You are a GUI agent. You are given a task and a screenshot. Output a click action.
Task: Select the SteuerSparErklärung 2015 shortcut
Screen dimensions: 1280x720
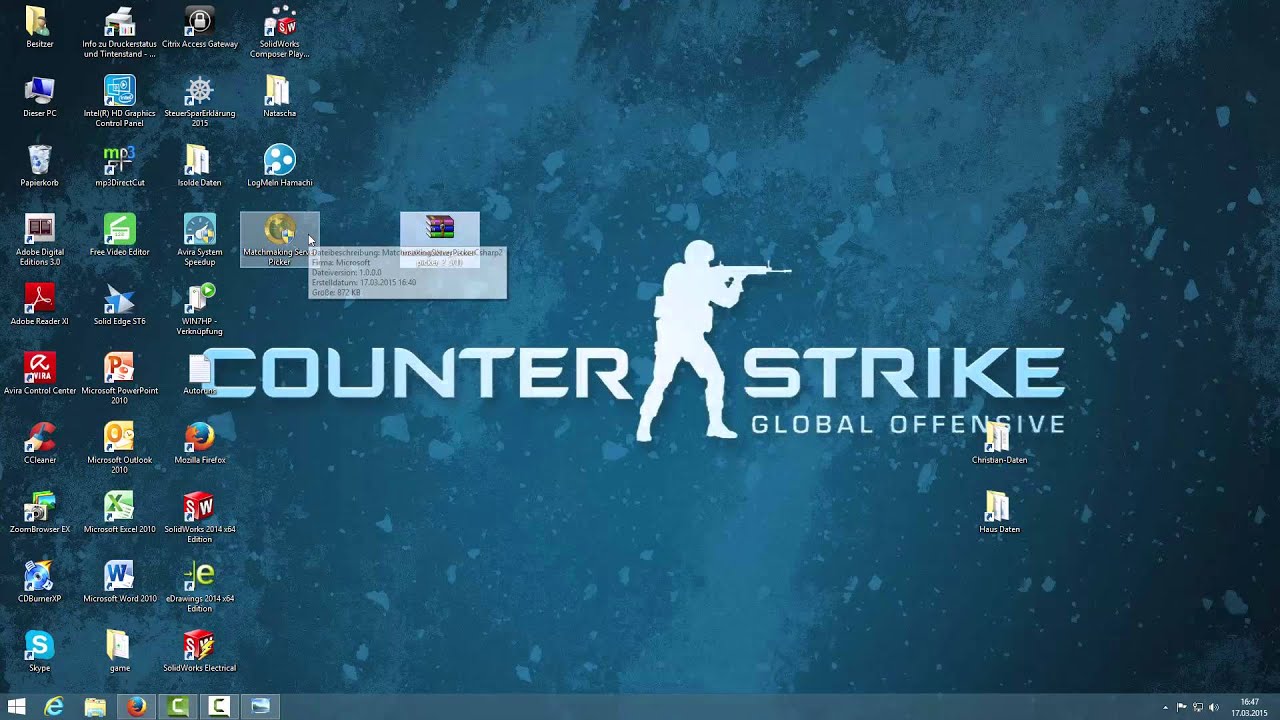tap(200, 101)
